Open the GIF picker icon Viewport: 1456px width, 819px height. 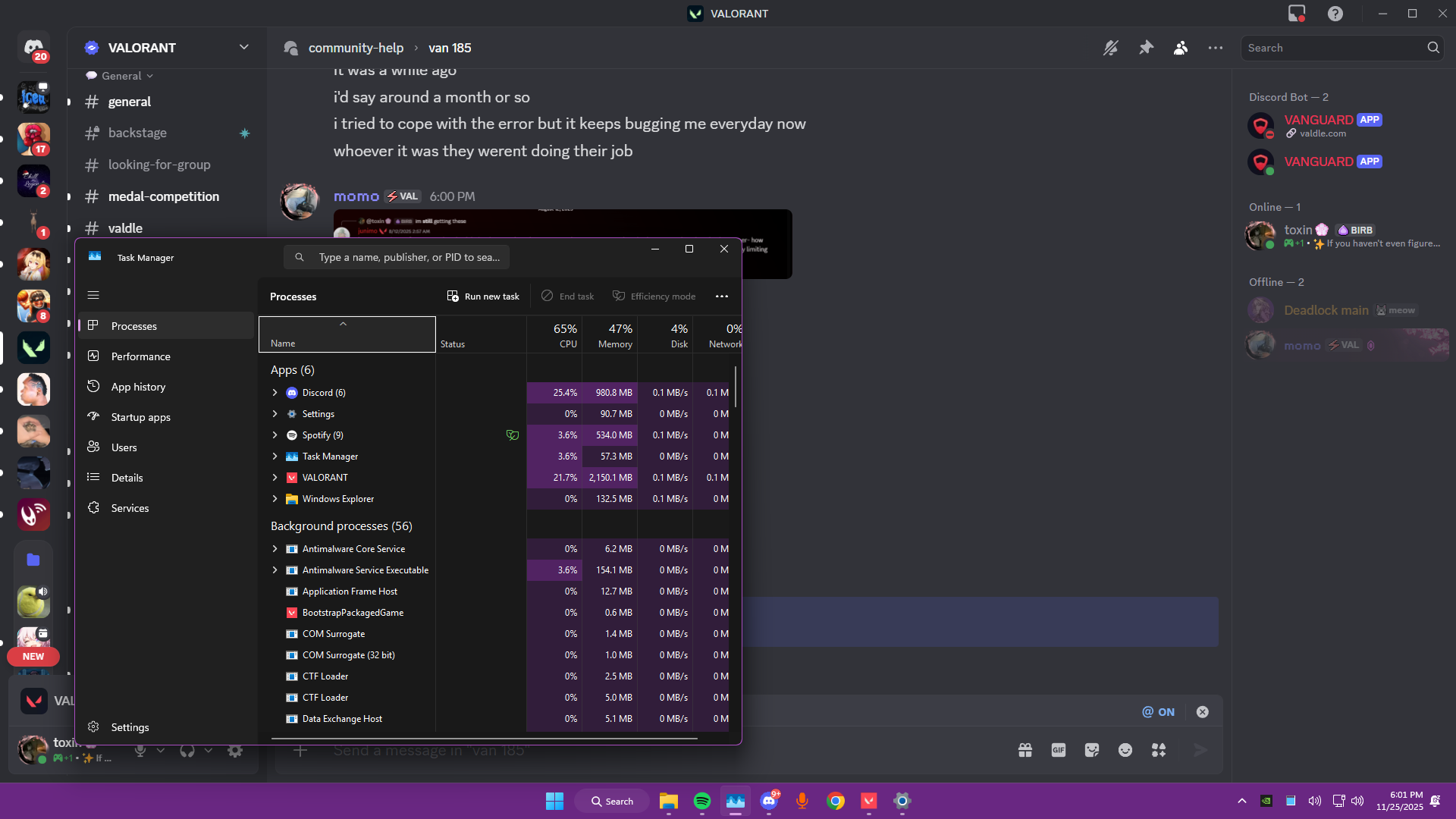click(1059, 750)
